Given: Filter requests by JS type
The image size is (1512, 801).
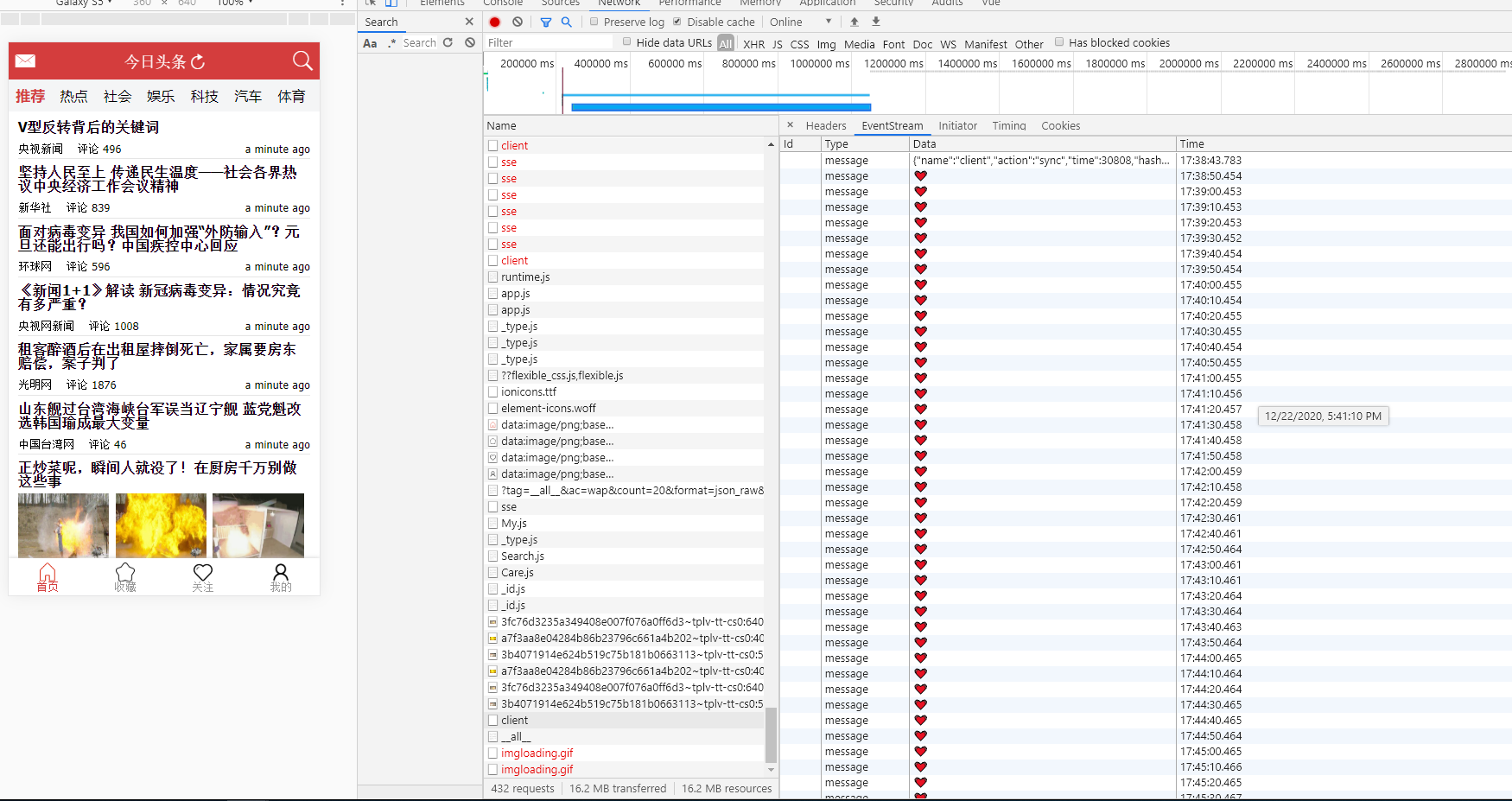Looking at the screenshot, I should (778, 44).
